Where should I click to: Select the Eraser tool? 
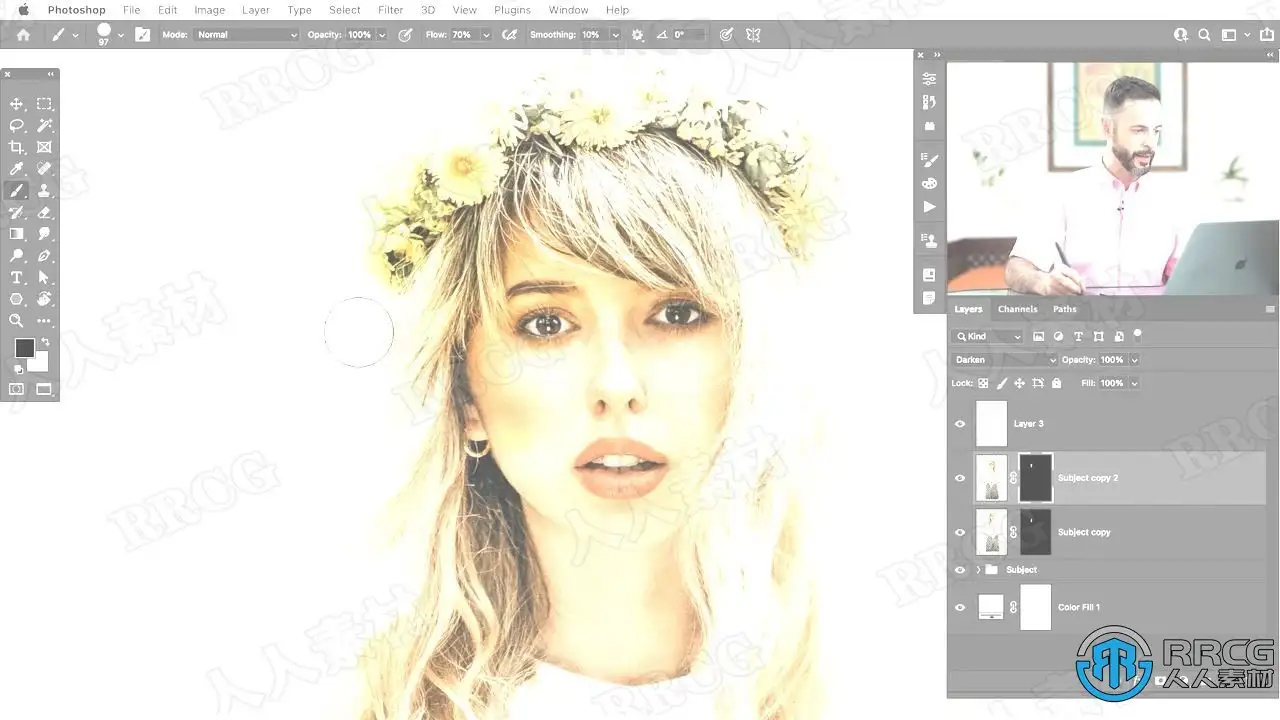(x=44, y=213)
